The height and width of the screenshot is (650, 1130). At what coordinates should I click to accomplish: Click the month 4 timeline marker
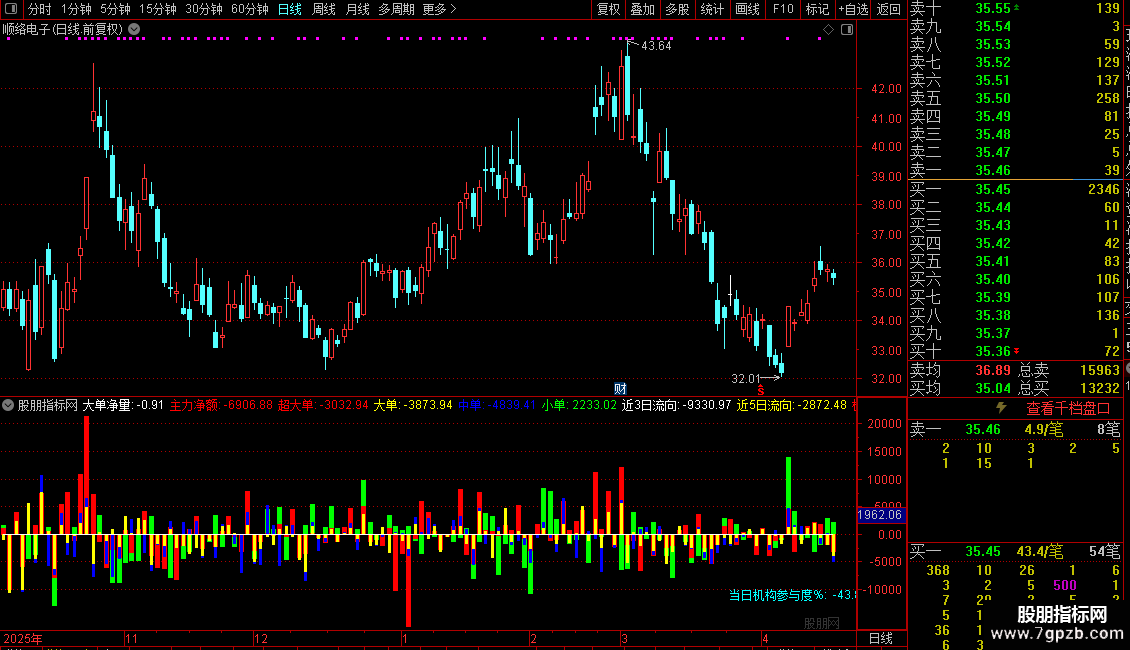[x=765, y=638]
